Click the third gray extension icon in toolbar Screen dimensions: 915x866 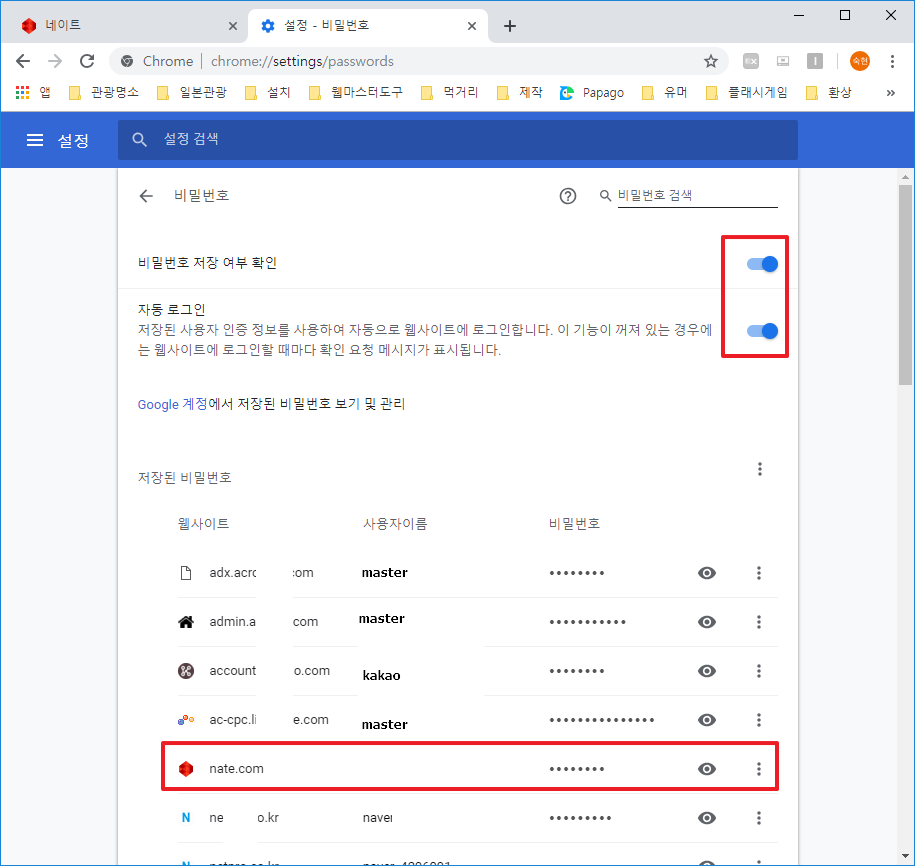click(815, 61)
